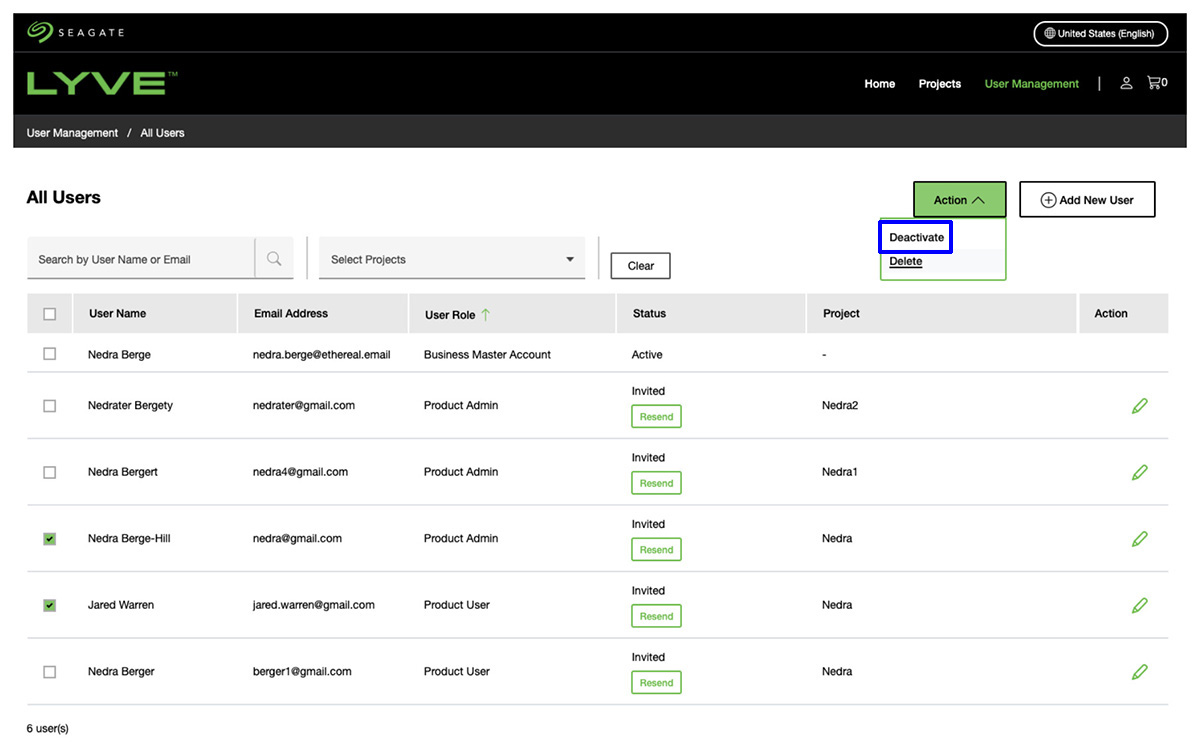This screenshot has height=756, width=1200.
Task: Open United States (English) language selector
Action: (x=1100, y=33)
